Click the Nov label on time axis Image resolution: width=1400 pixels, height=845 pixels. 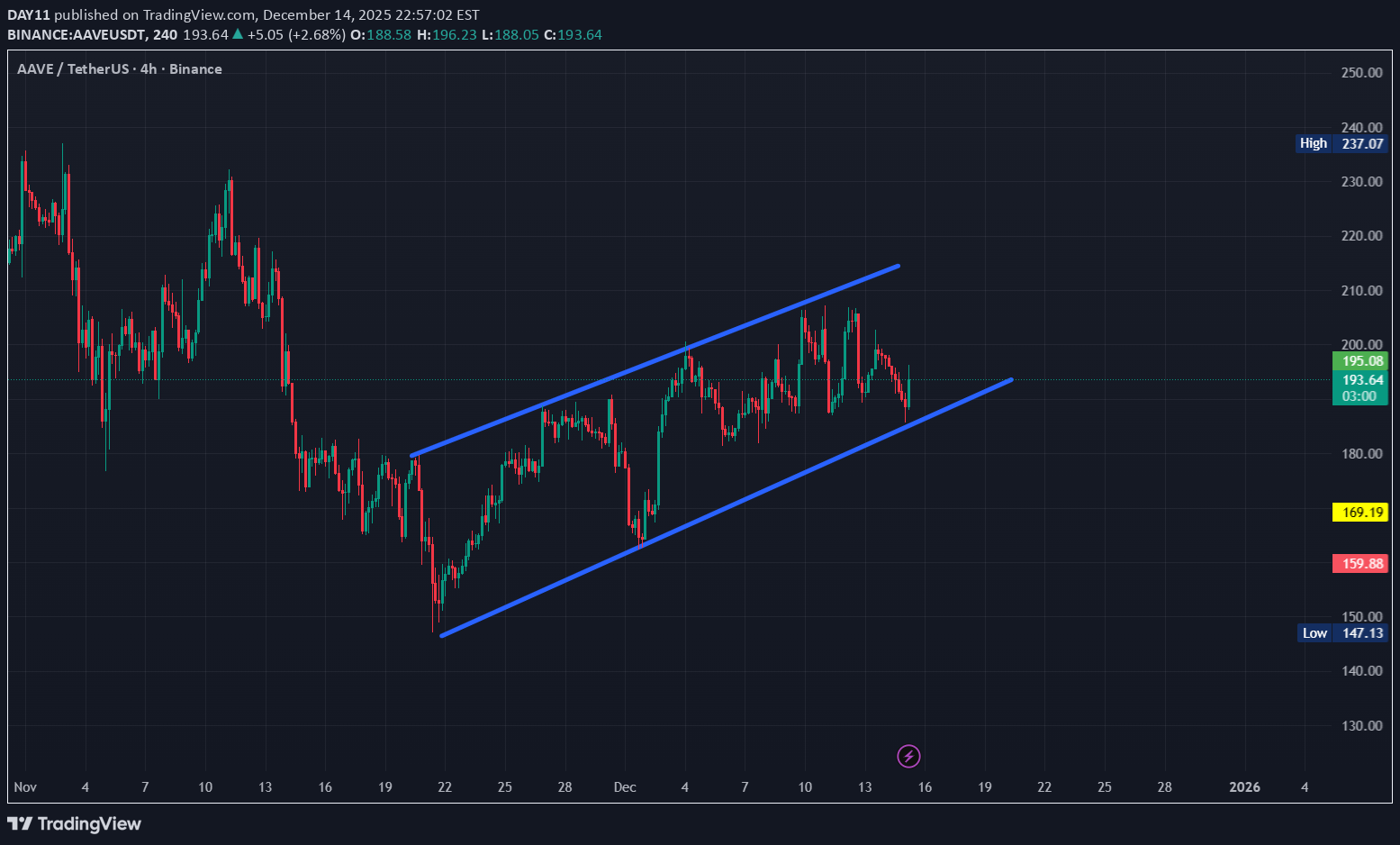25,787
